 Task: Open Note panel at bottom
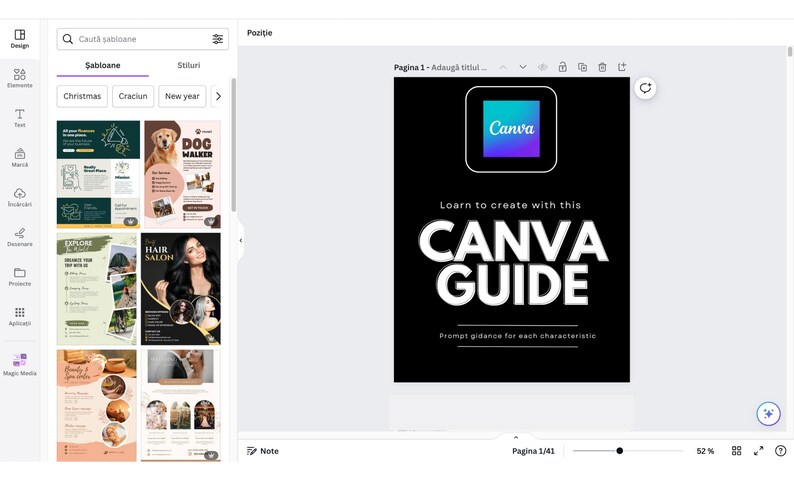262,451
